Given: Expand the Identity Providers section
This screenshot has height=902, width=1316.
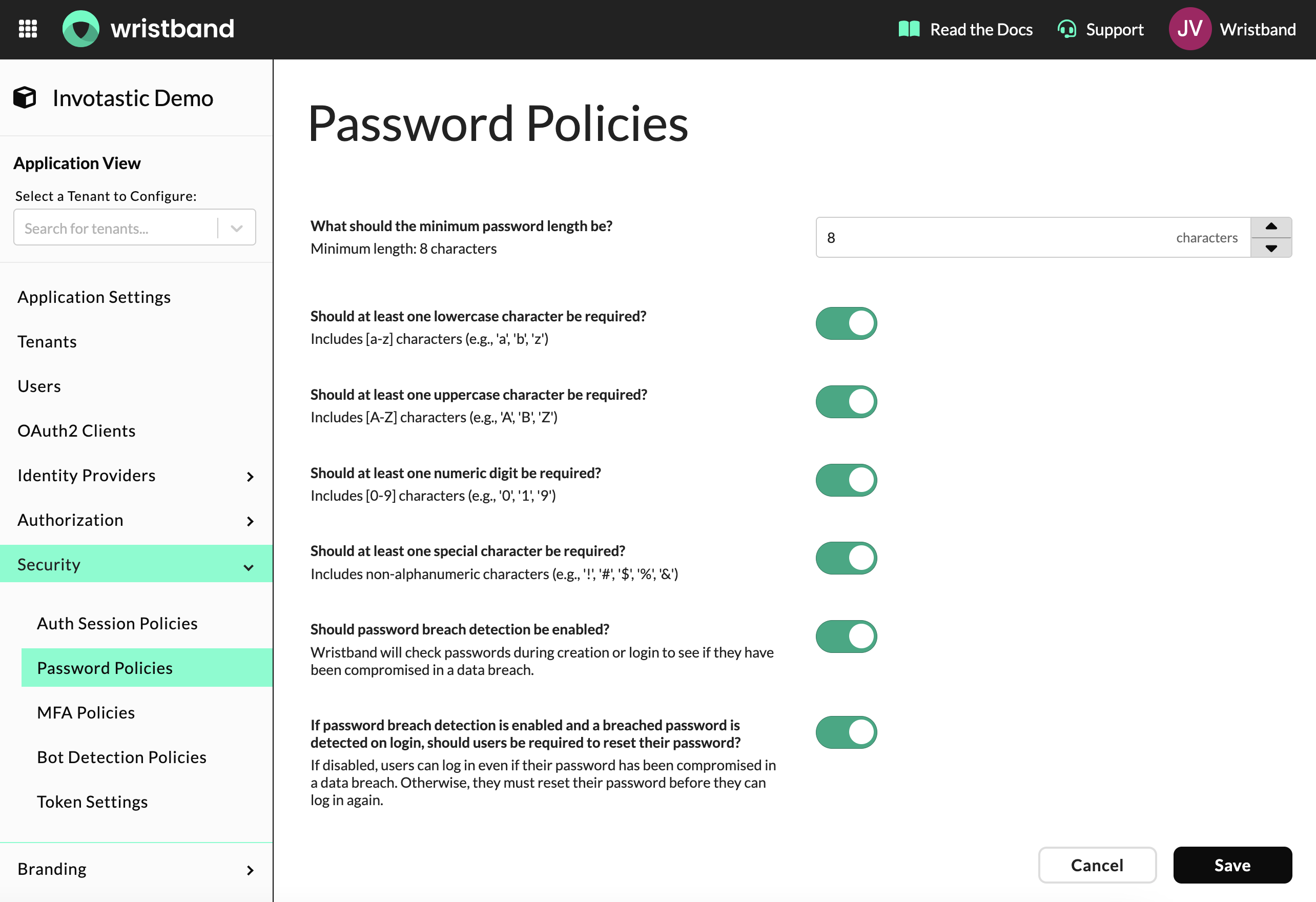Looking at the screenshot, I should [x=250, y=476].
